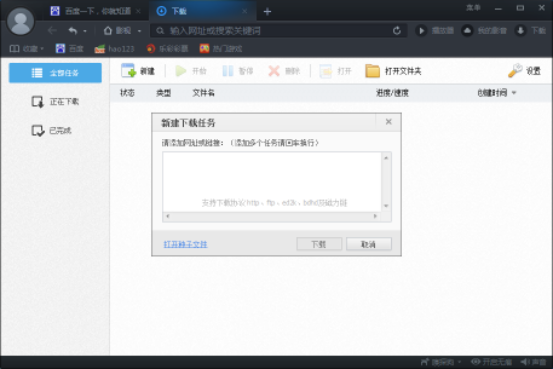553x369 pixels.
Task: Open the user avatar profile
Action: 20,21
